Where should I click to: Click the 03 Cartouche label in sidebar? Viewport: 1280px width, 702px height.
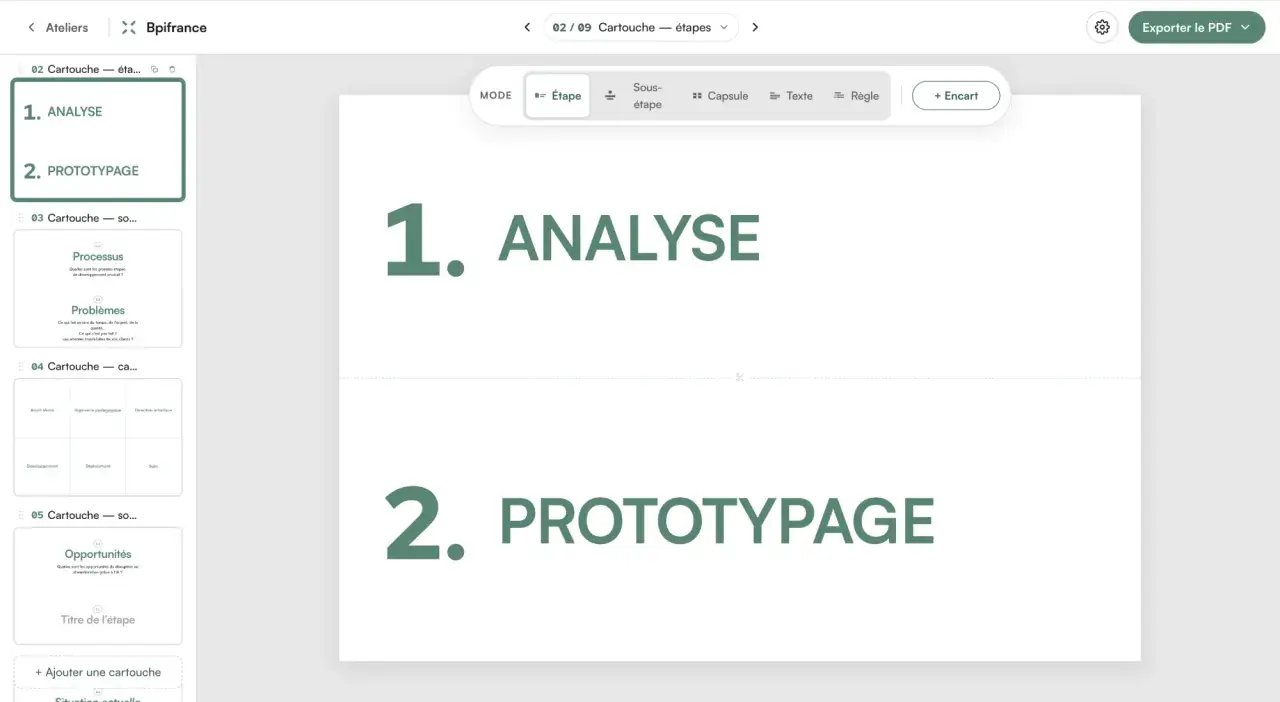(x=85, y=218)
